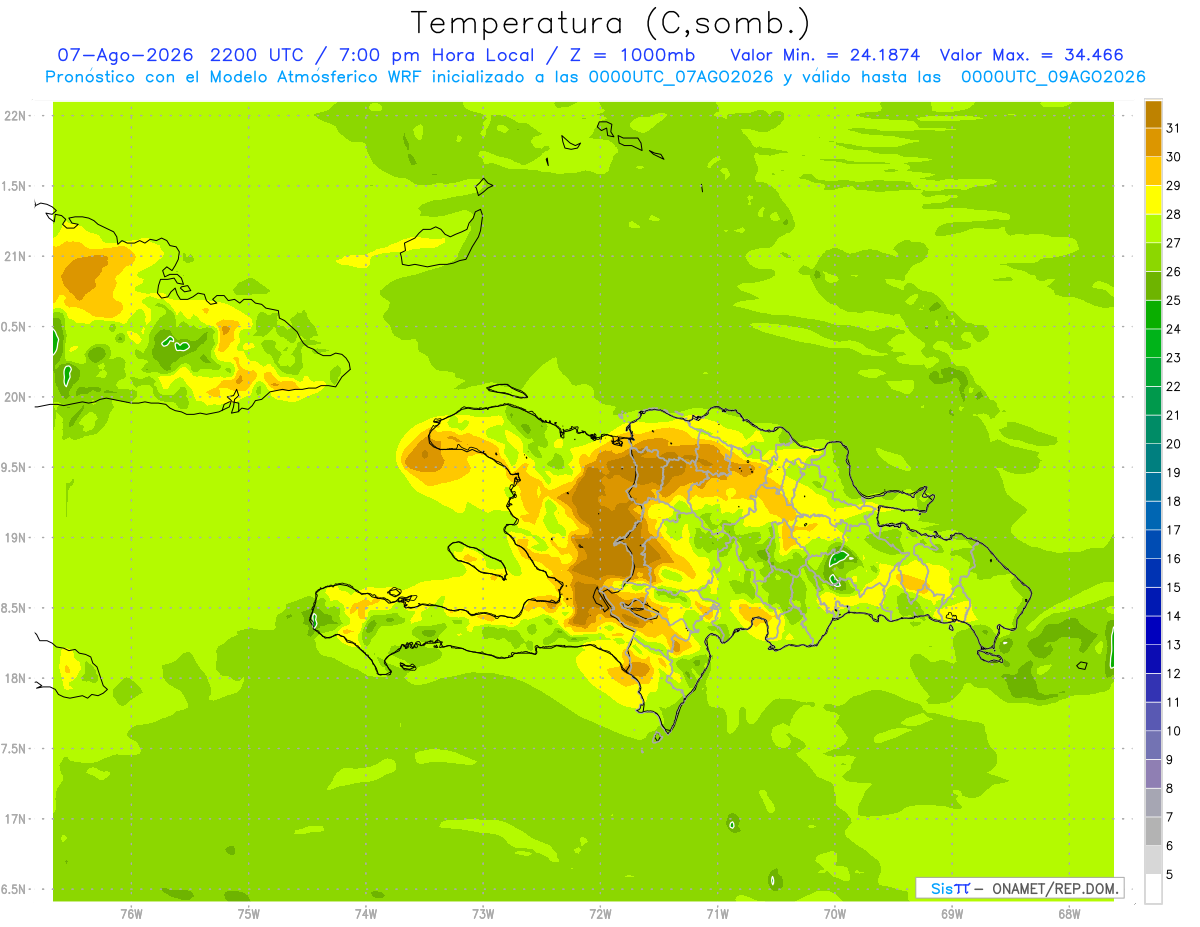
Task: Pick the legend swatch between 30 and 31
Action: [1153, 142]
